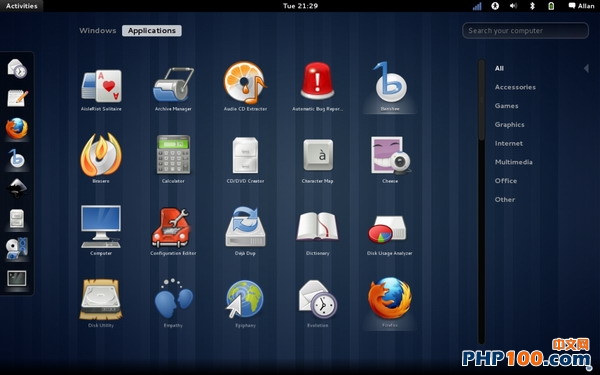This screenshot has height=375, width=600.
Task: Launch the Calculator app
Action: 173,158
